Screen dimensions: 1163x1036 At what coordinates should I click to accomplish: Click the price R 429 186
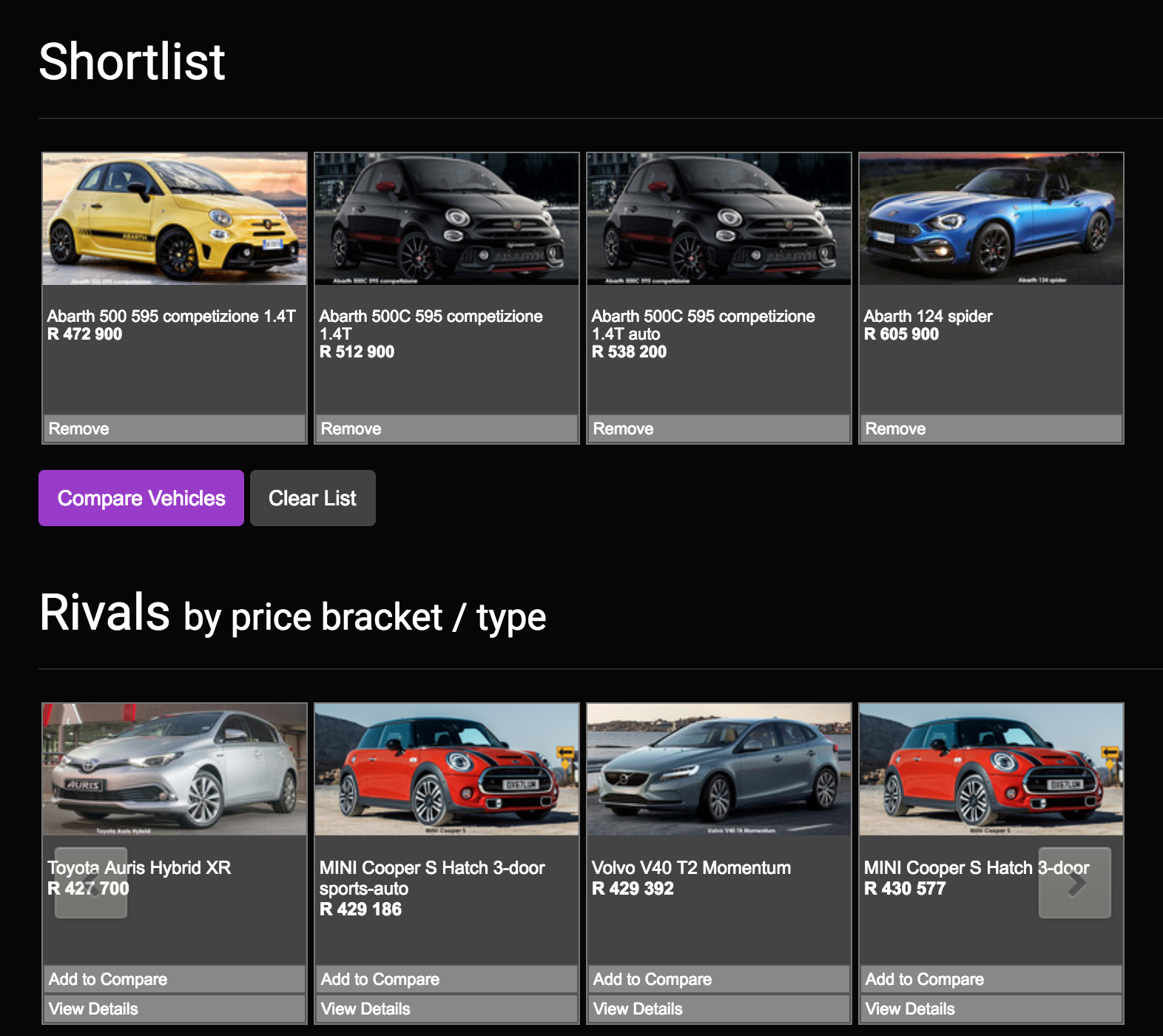pyautogui.click(x=361, y=909)
